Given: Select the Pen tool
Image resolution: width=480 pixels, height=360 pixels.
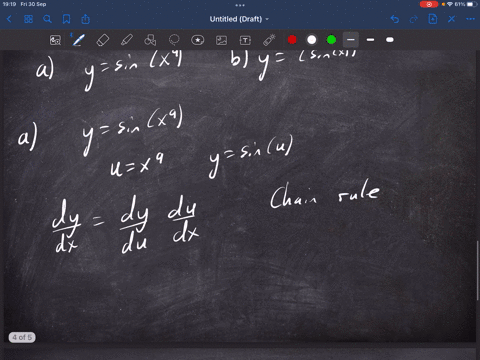Looking at the screenshot, I should pos(79,40).
